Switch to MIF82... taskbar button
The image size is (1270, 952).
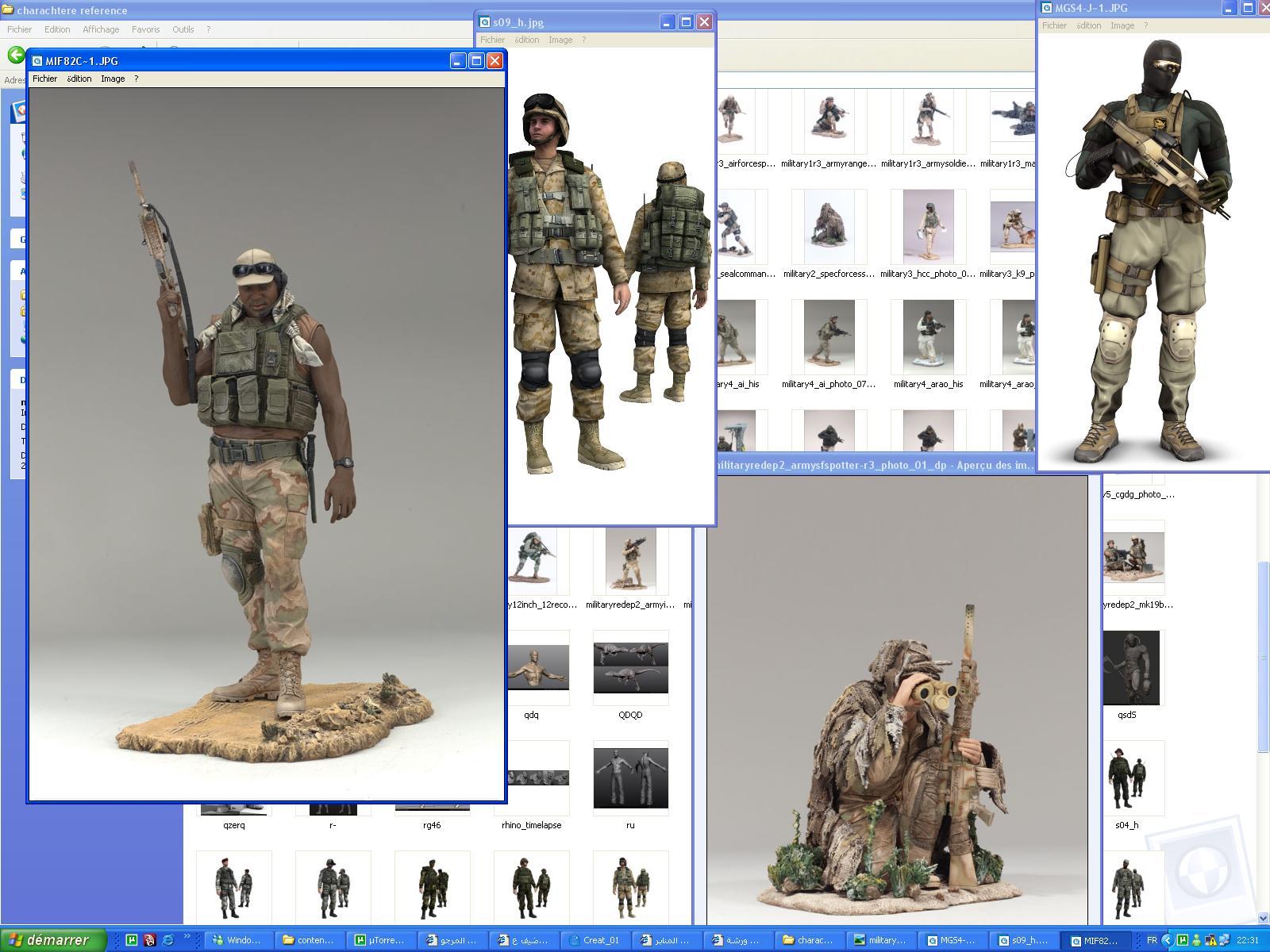(x=1095, y=940)
